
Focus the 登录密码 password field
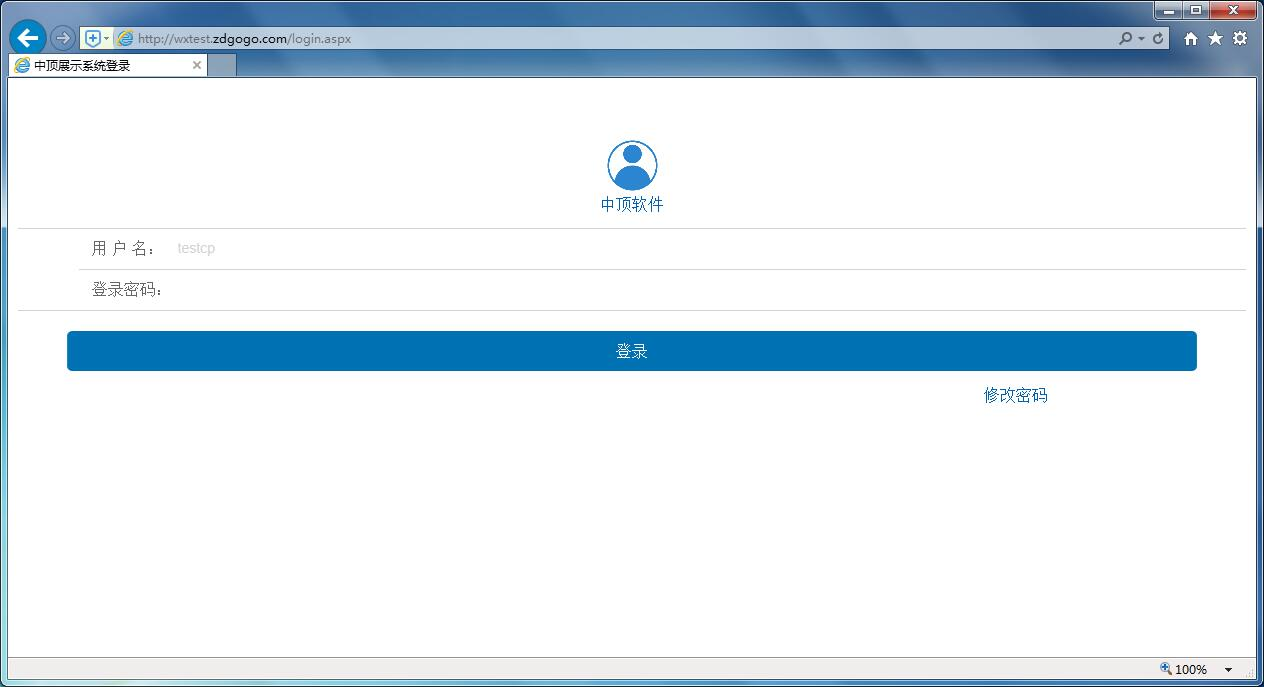click(x=708, y=289)
